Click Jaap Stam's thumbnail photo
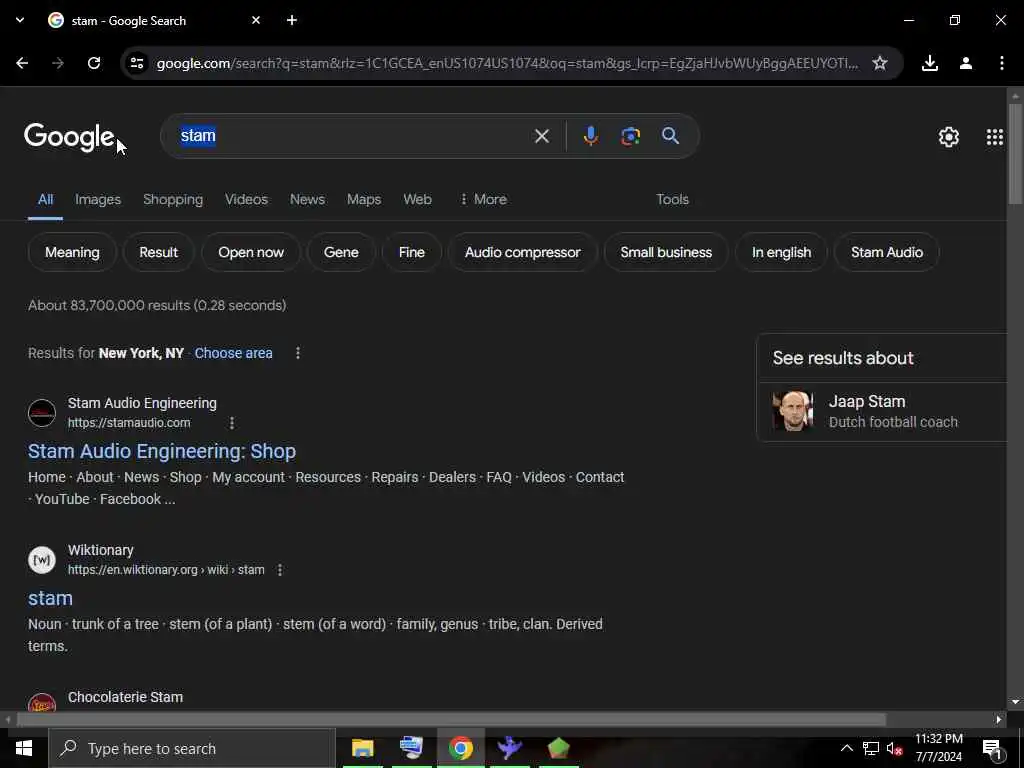Viewport: 1024px width, 768px height. point(793,411)
